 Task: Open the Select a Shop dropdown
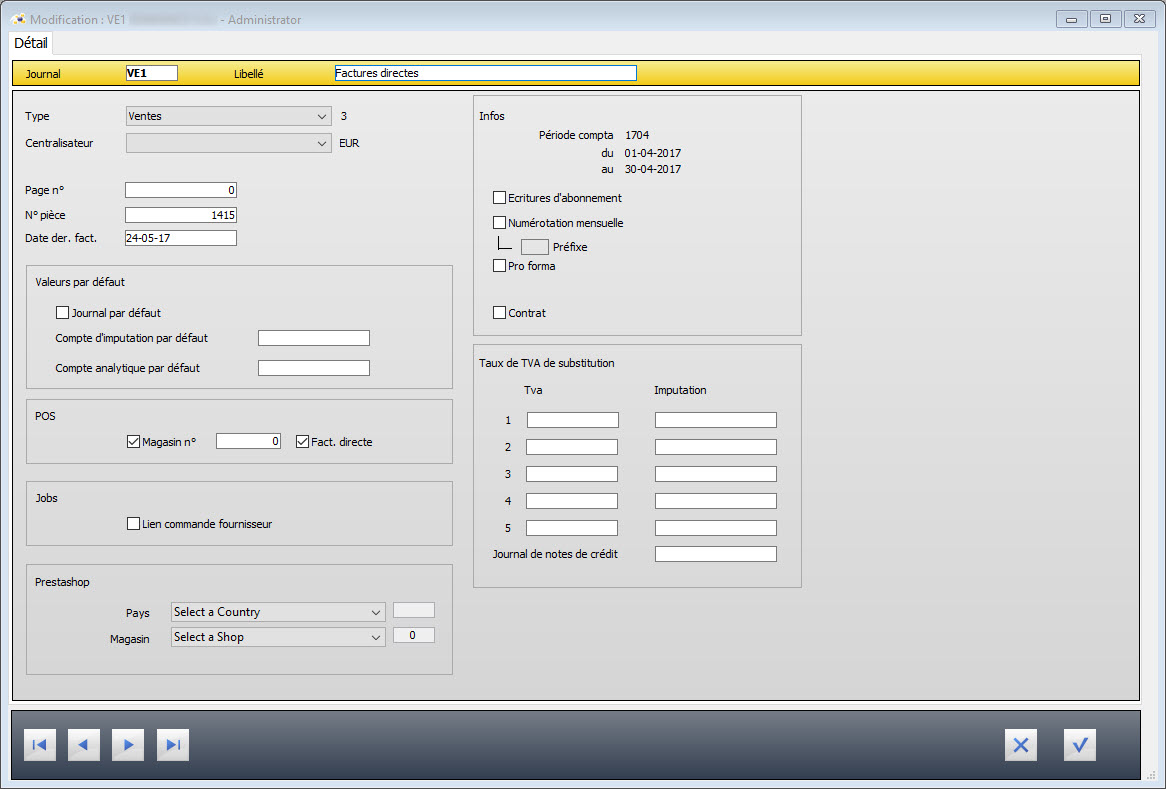click(278, 637)
